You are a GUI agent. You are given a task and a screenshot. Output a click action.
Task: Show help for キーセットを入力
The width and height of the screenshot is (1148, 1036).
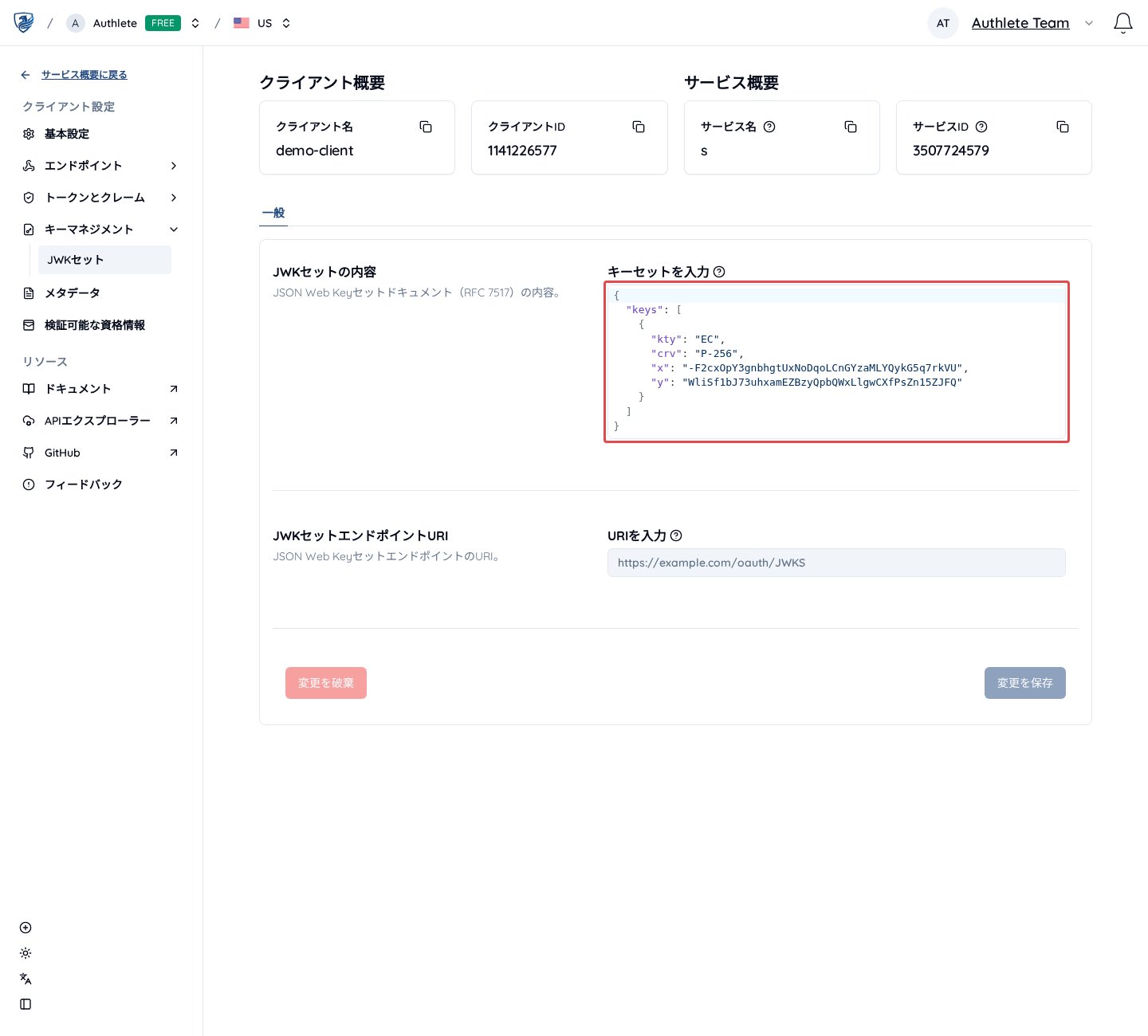pos(719,272)
